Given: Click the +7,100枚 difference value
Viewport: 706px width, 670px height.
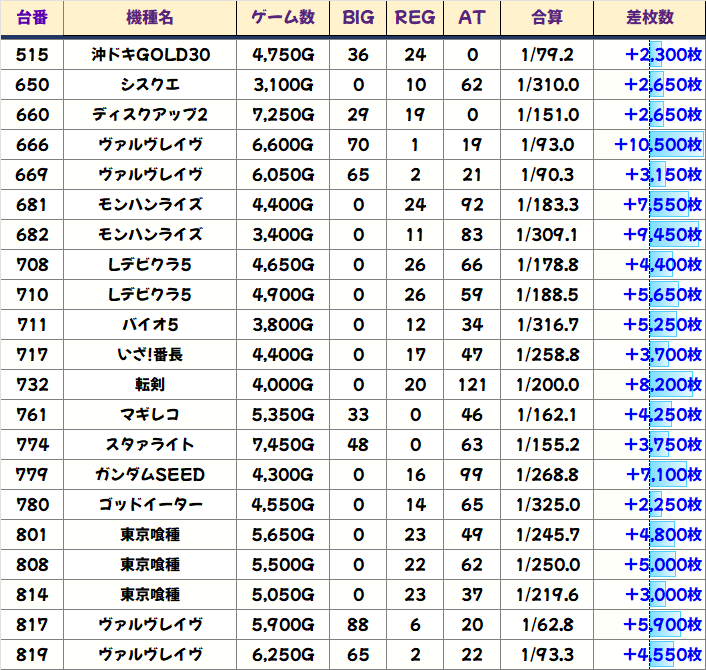Looking at the screenshot, I should point(664,475).
